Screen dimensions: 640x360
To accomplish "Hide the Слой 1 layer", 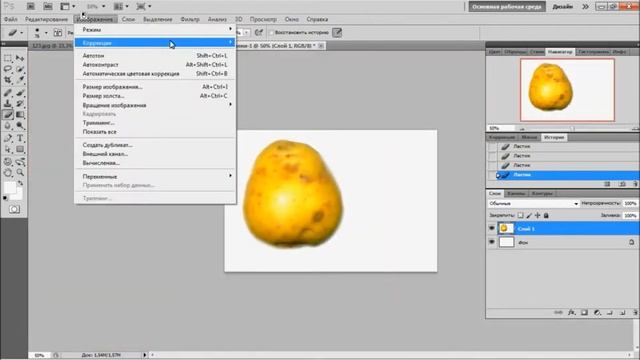I will click(491, 229).
